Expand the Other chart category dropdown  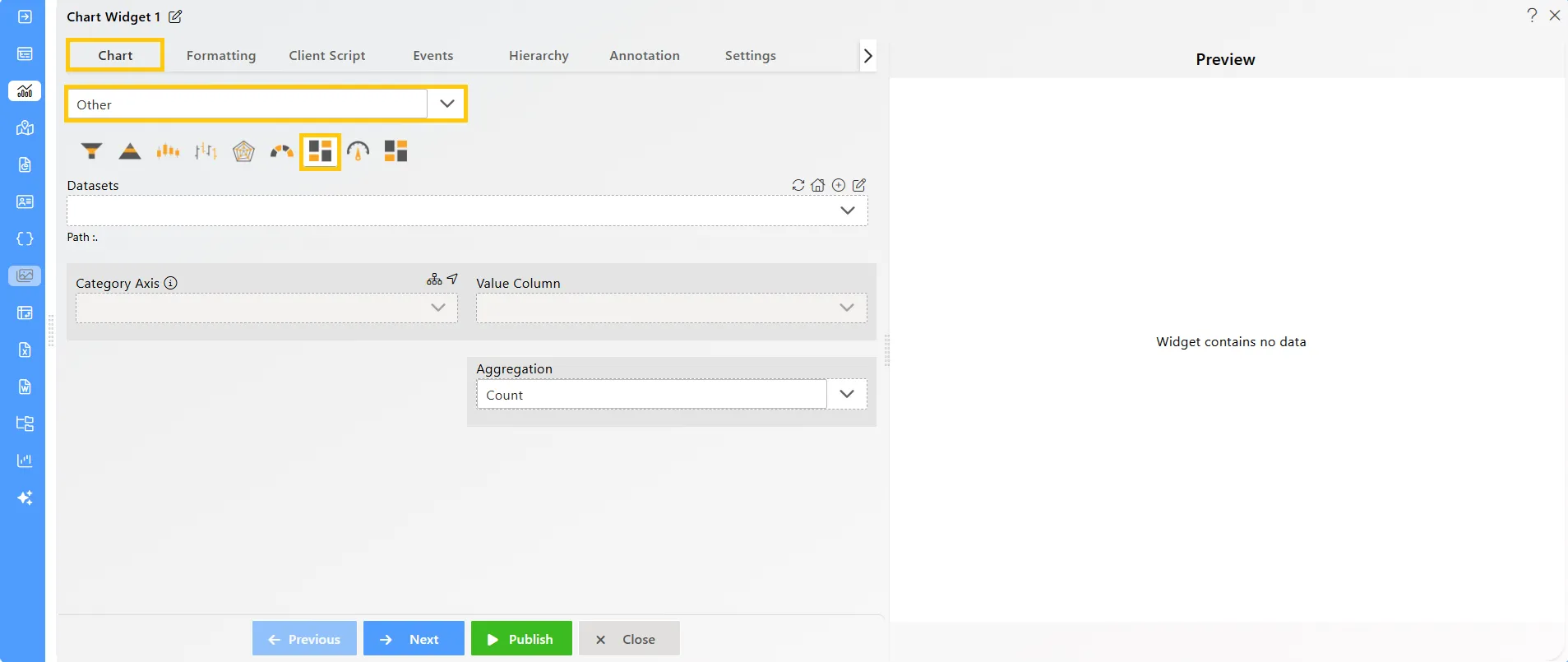coord(446,104)
